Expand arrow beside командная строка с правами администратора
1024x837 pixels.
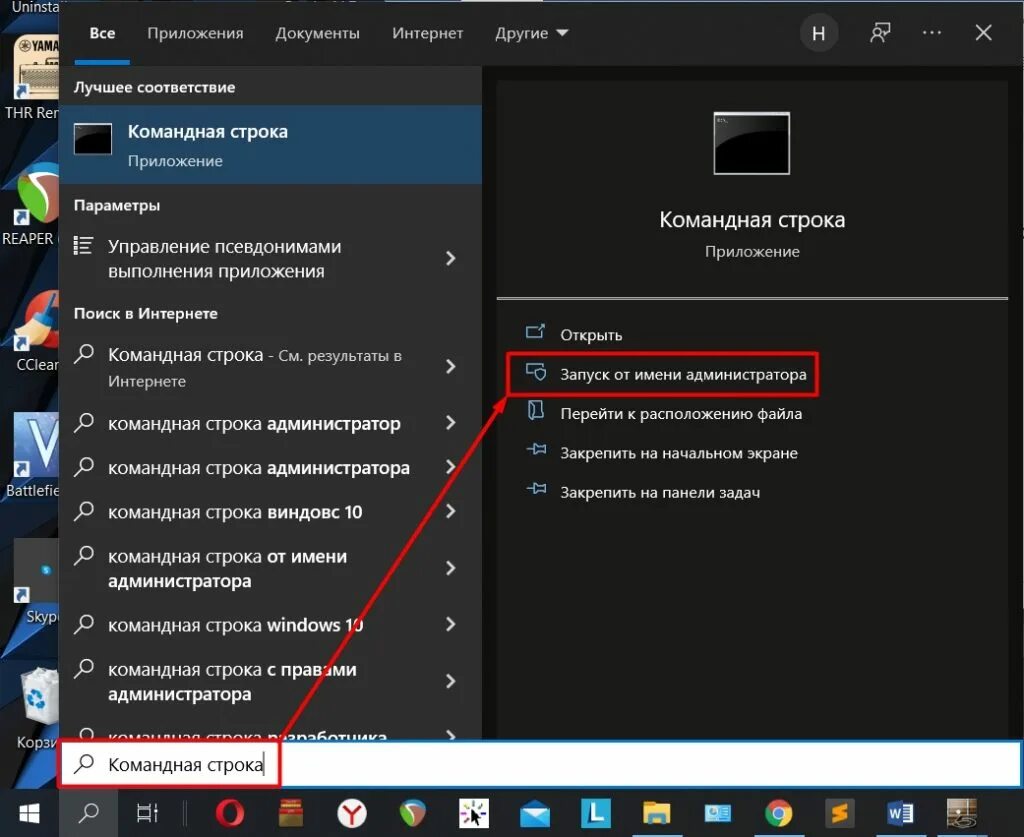pos(451,682)
